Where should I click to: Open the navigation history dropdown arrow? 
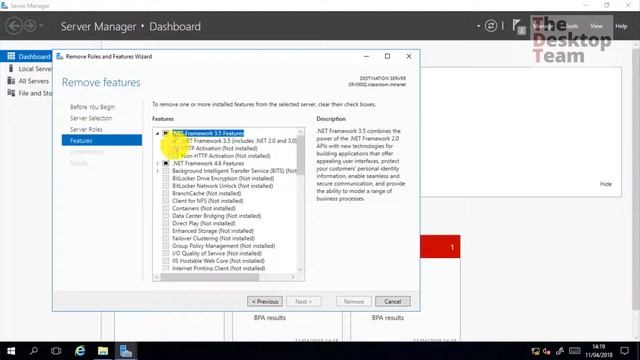(x=41, y=26)
